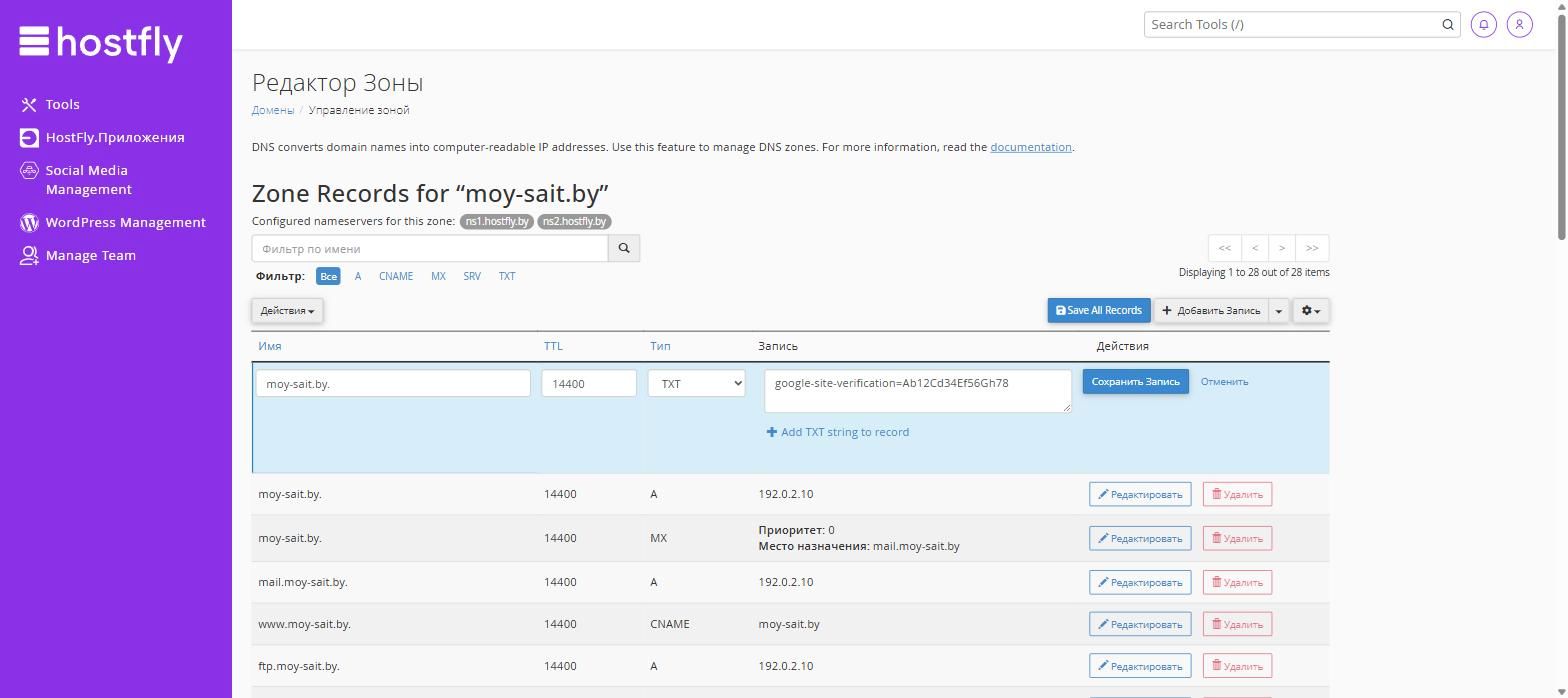Filter records by CNAME type

click(x=396, y=276)
